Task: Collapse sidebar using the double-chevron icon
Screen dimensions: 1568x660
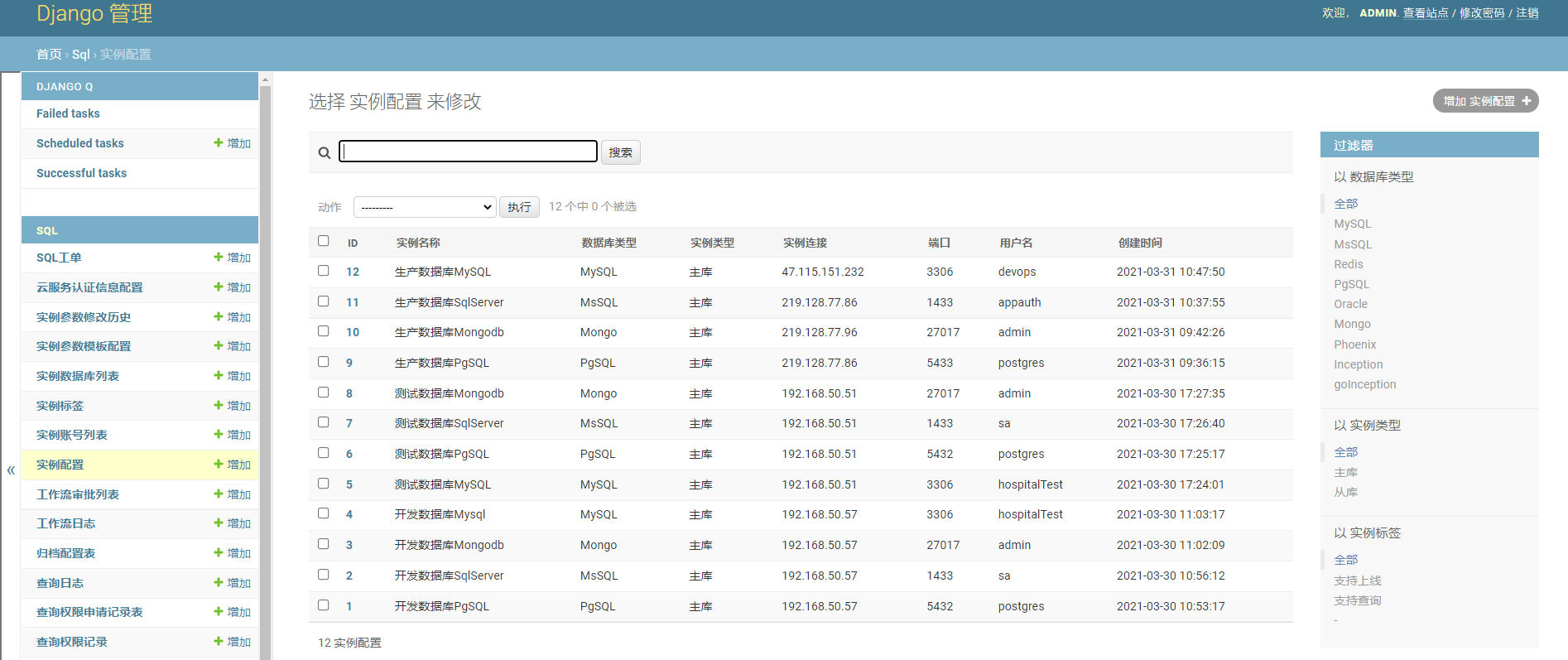Action: (x=11, y=470)
